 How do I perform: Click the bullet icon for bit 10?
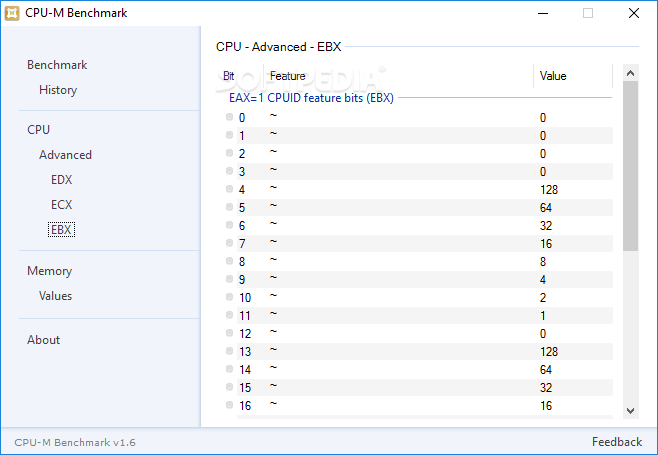click(230, 297)
